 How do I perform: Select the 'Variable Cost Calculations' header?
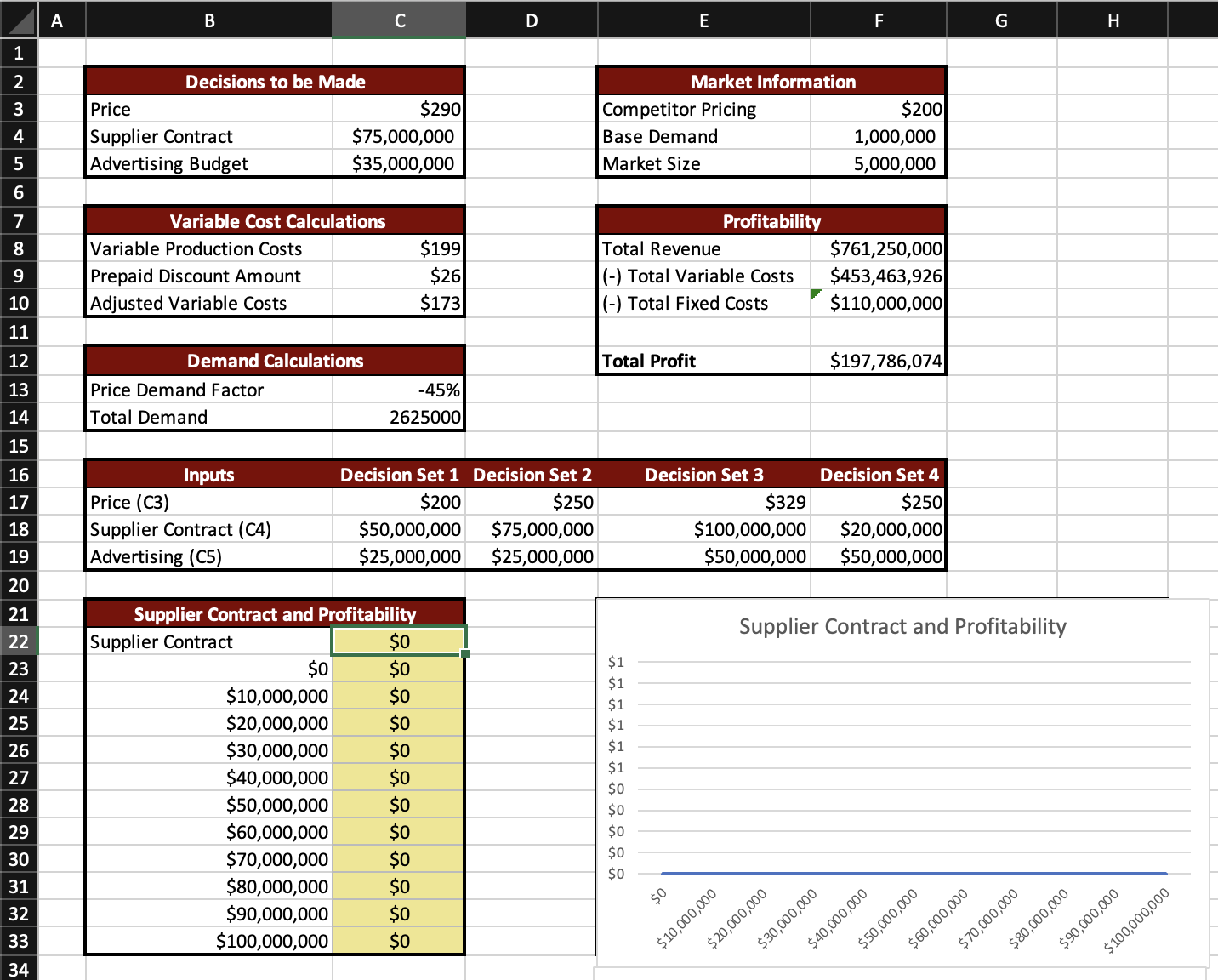coord(277,221)
